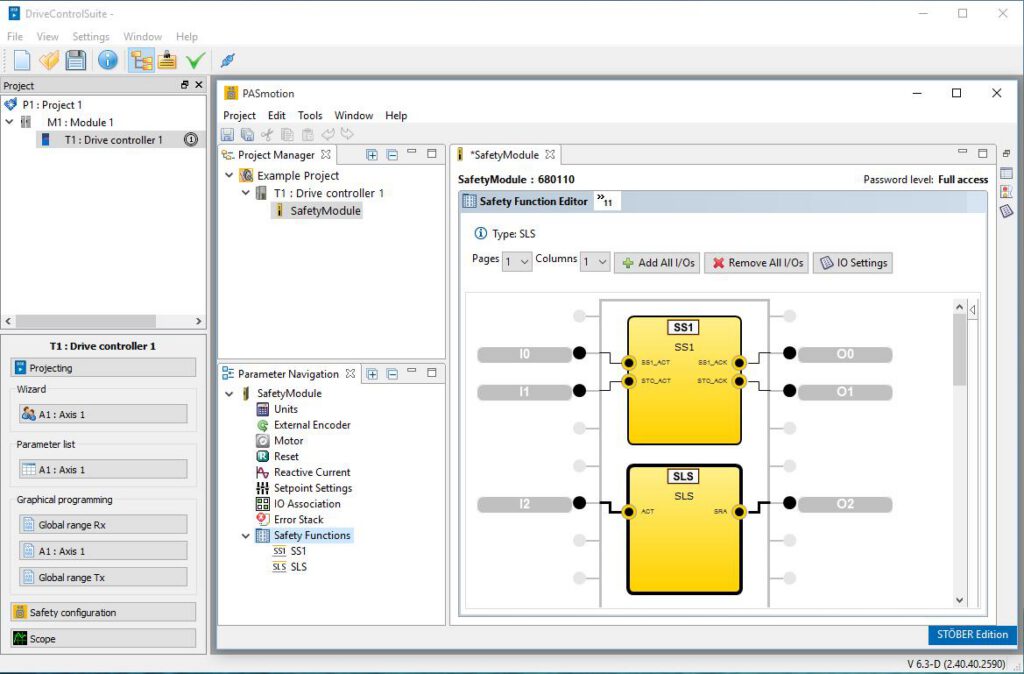Click the undo arrow in PASmotion toolbar
Viewport: 1024px width, 674px height.
327,135
